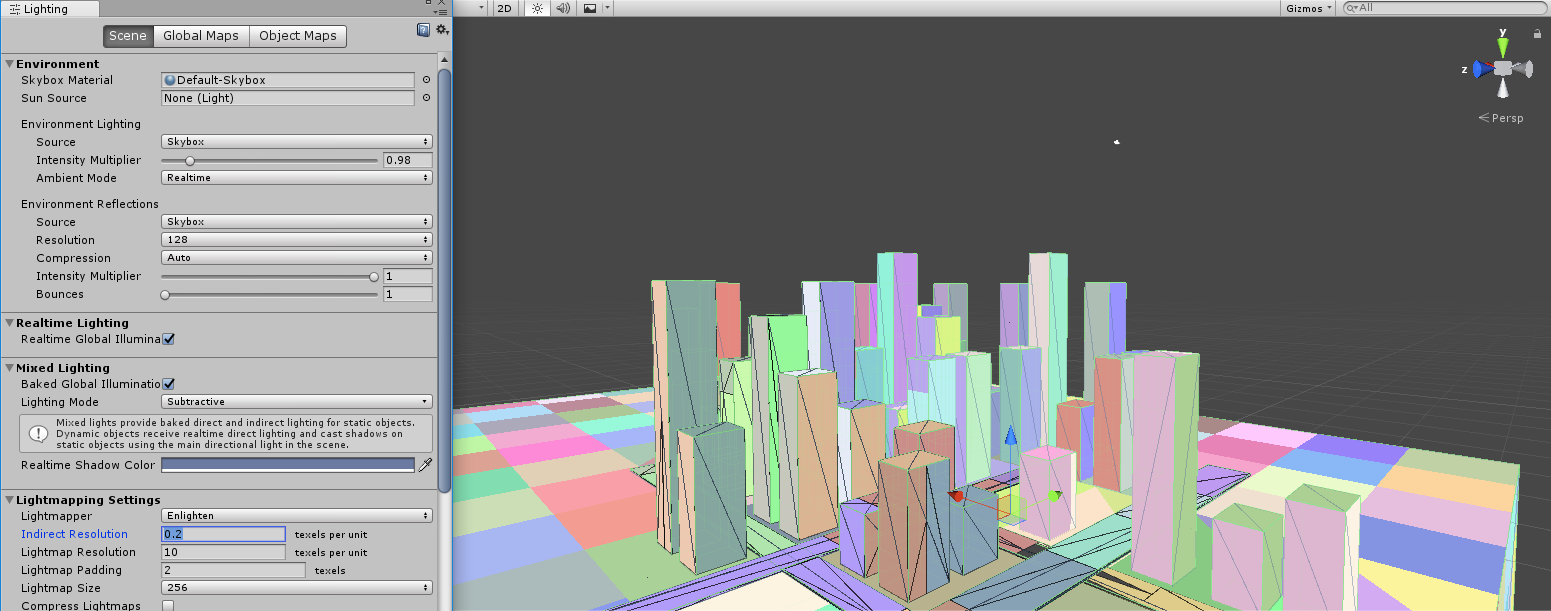Open Lighting help book icon
Screen dimensions: 1551x611
tap(423, 31)
